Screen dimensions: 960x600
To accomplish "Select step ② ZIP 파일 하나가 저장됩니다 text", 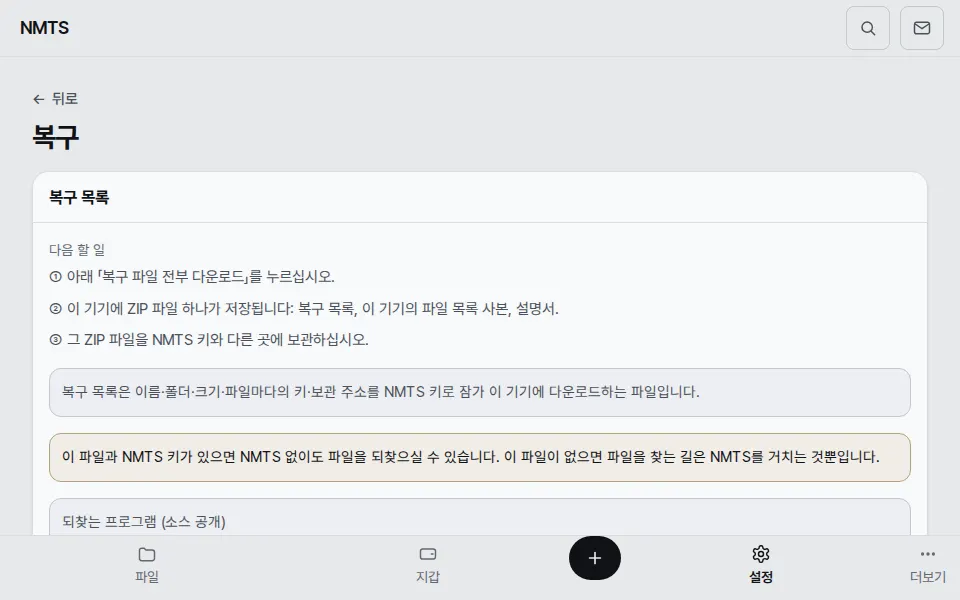I will pos(304,309).
